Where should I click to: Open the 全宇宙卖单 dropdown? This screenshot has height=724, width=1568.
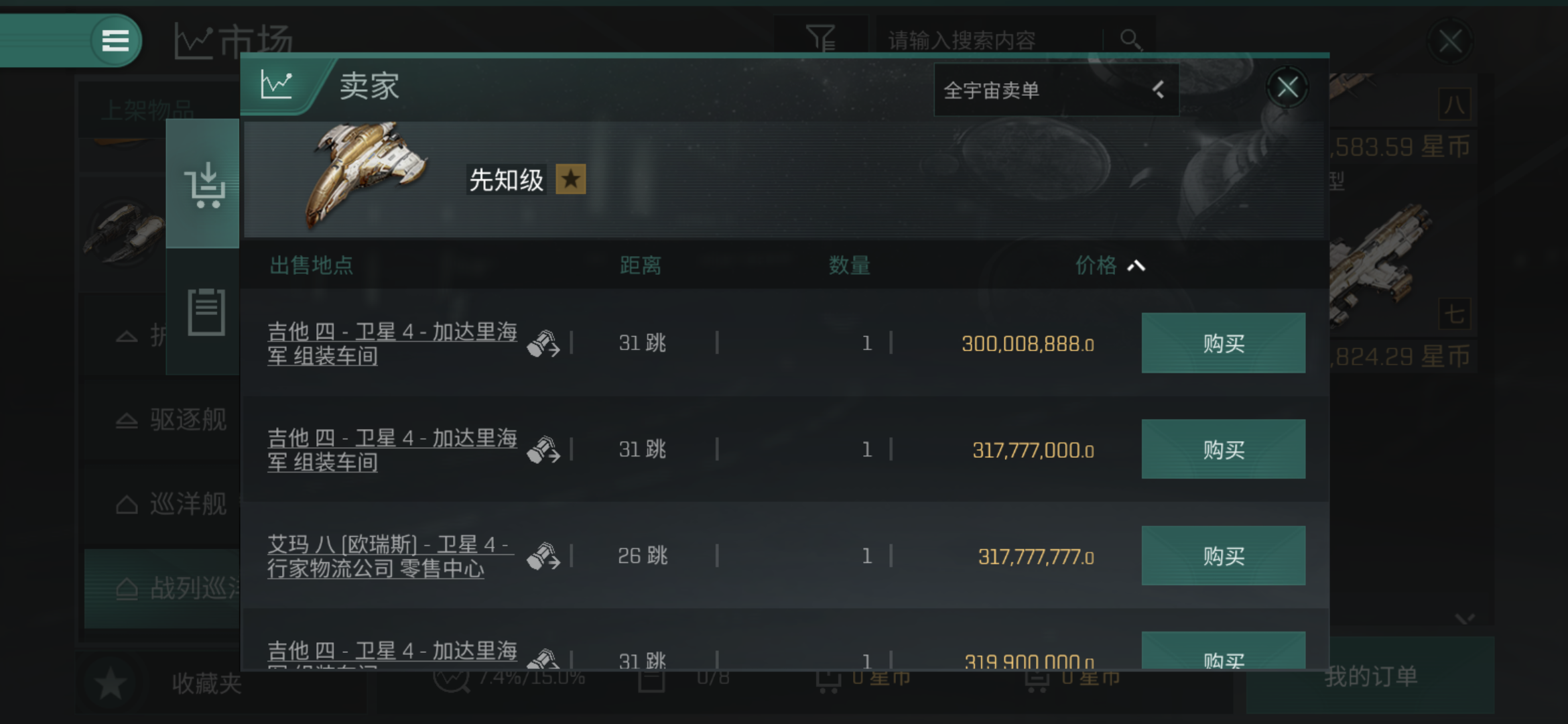[x=1056, y=90]
